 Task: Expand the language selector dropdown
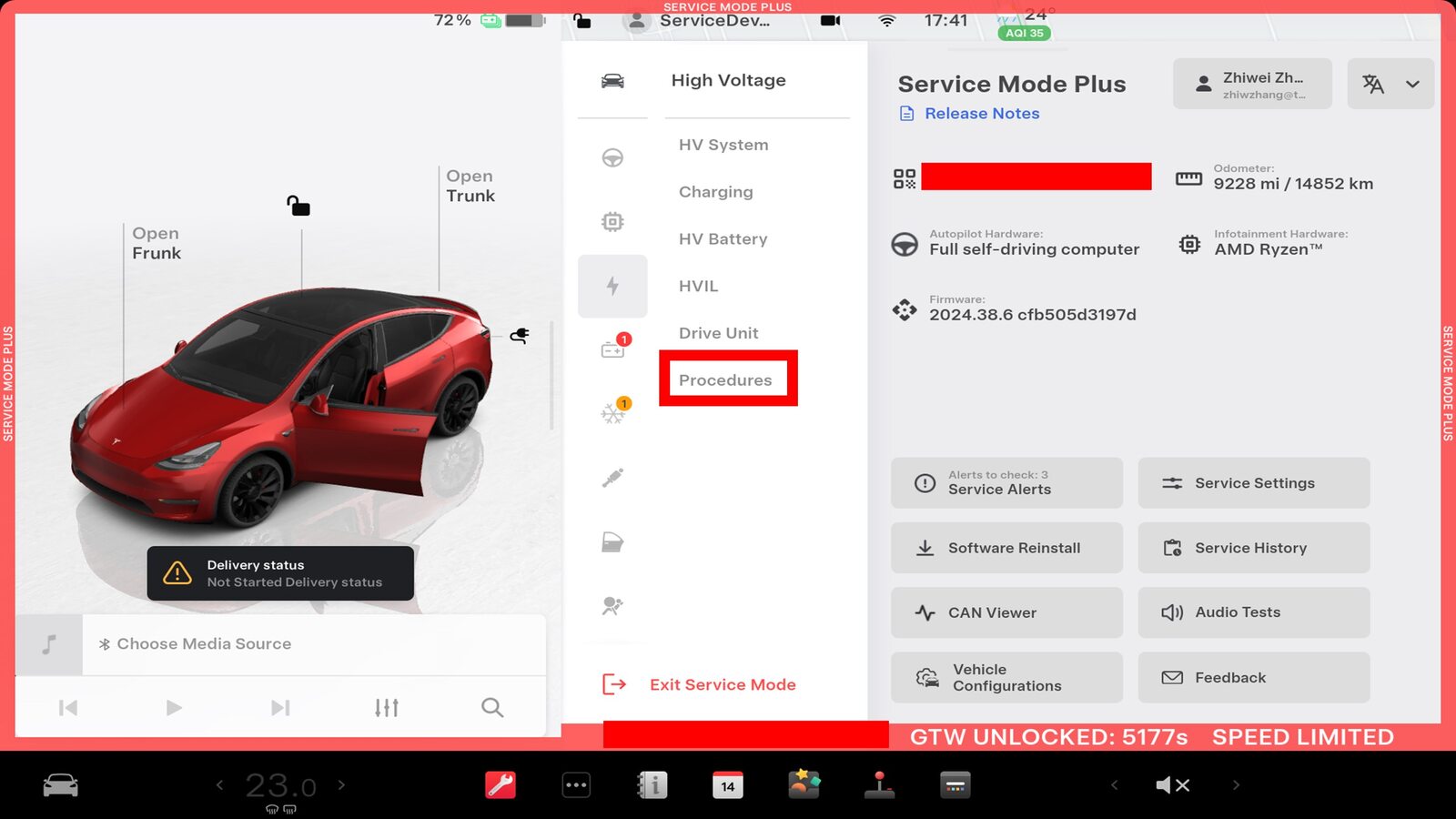(x=1390, y=84)
